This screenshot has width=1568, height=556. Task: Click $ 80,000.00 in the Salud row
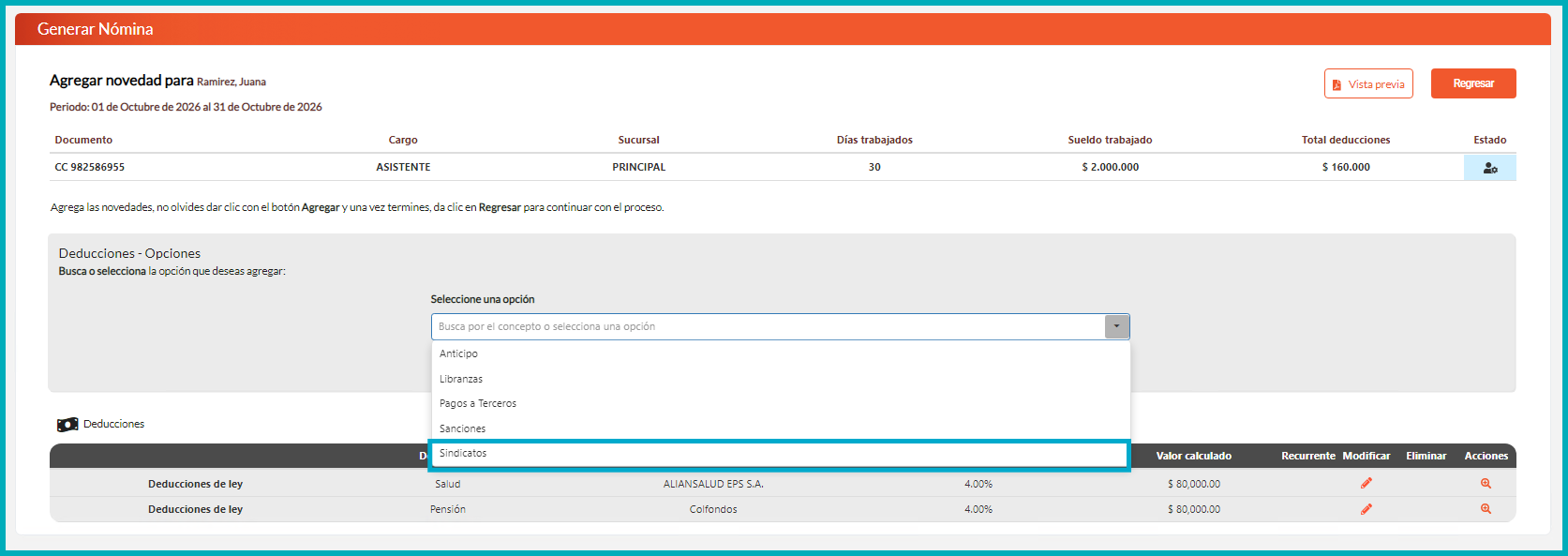1194,484
